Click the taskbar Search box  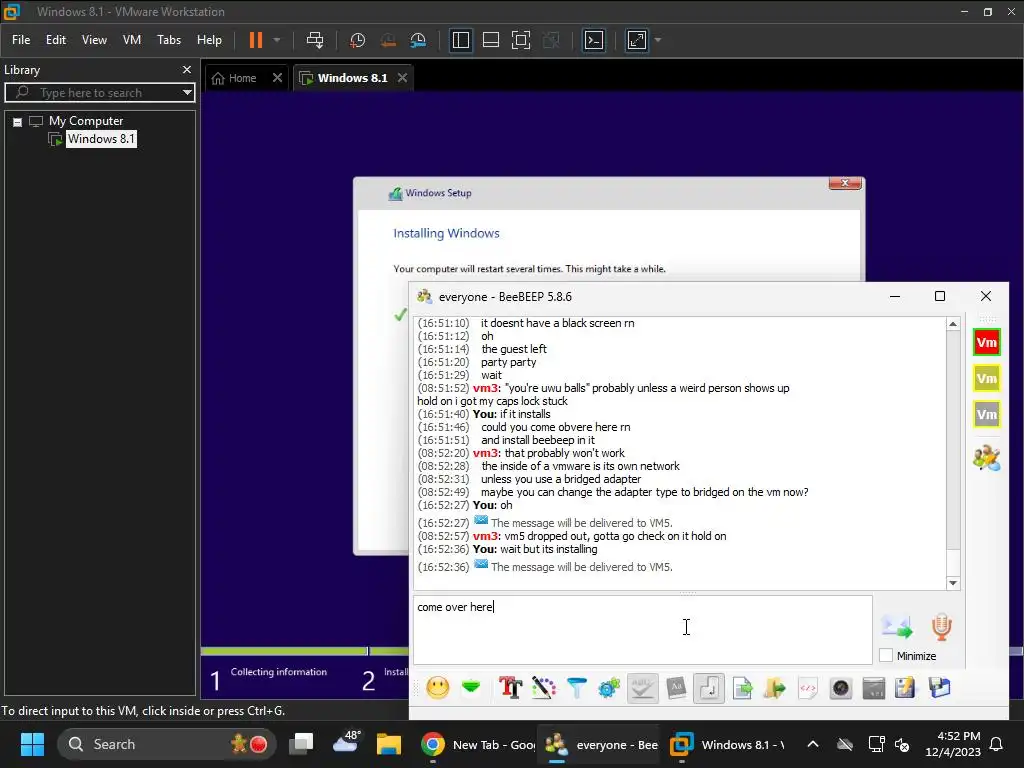pyautogui.click(x=167, y=744)
